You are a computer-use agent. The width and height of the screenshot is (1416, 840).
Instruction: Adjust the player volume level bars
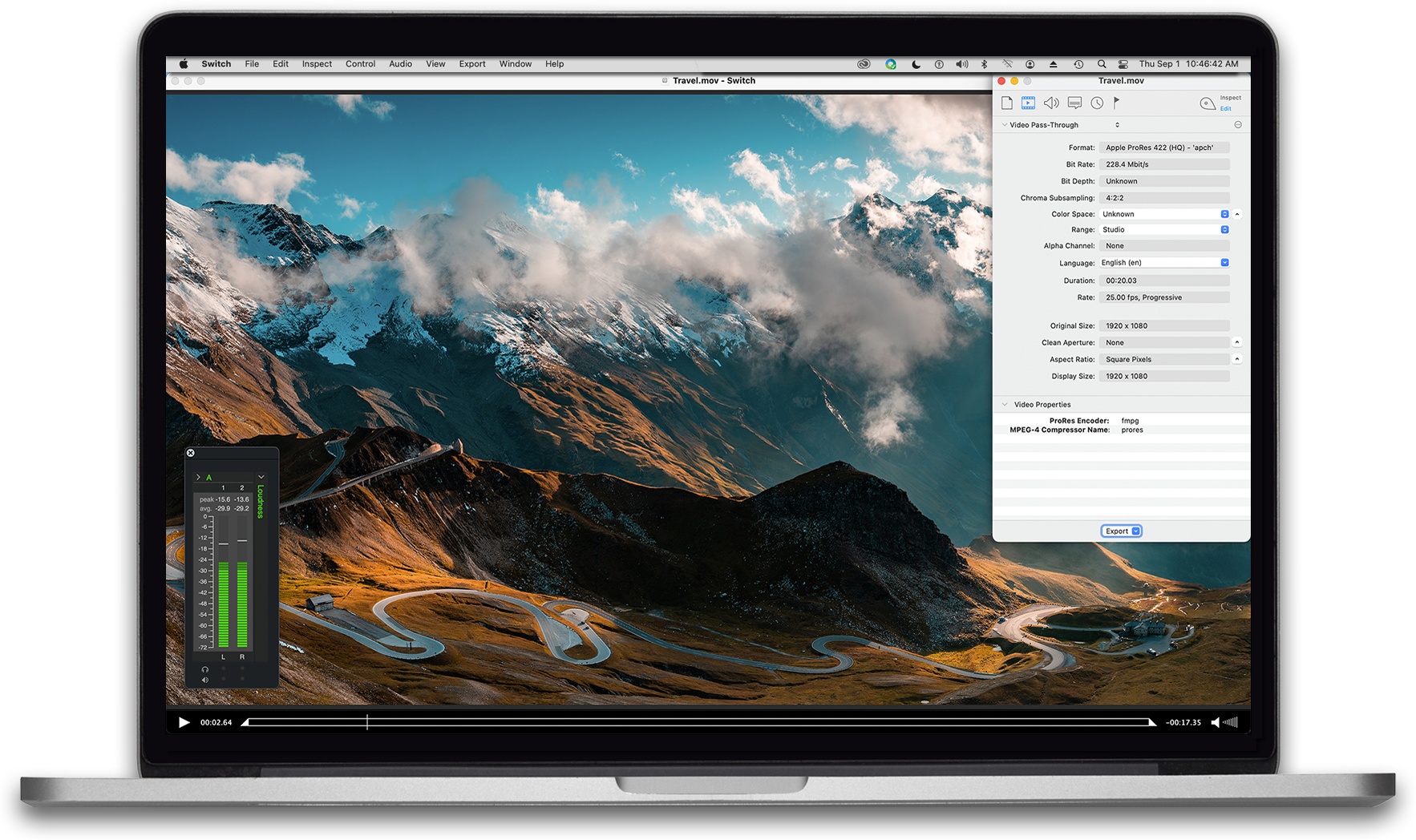point(1230,722)
